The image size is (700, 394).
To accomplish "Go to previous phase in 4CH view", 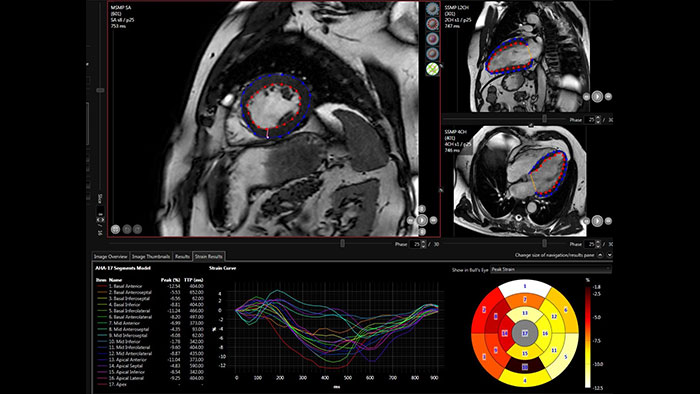I will 586,220.
